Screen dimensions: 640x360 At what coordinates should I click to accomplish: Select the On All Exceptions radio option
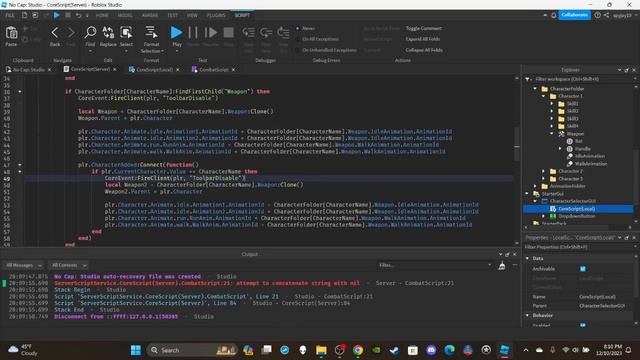[298, 39]
